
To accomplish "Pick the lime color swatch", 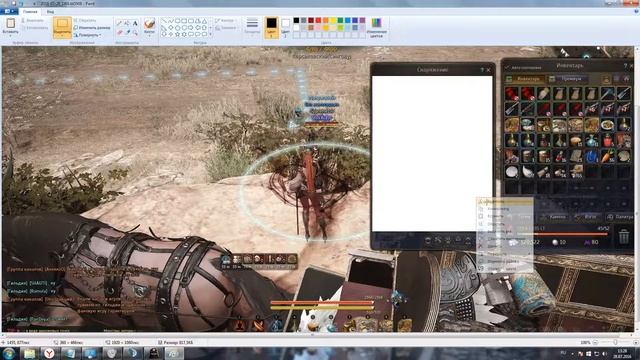I will click(340, 28).
